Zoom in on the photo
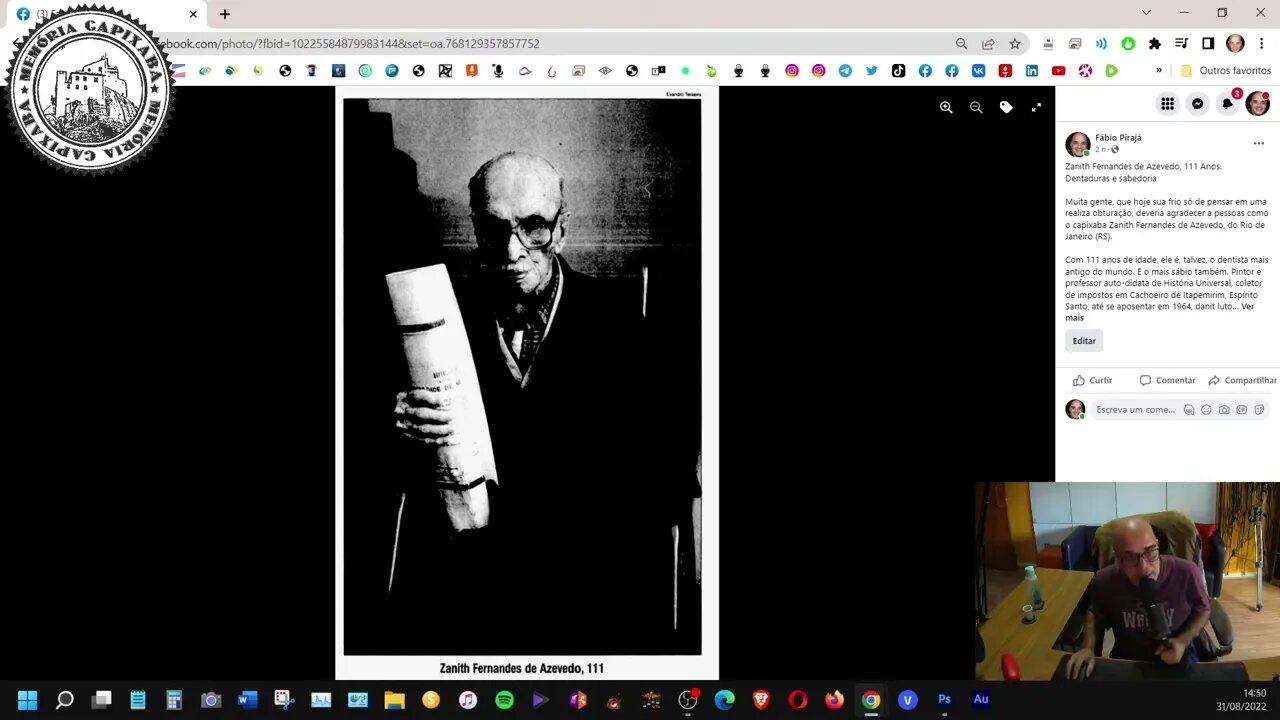The image size is (1280, 720). click(x=946, y=107)
